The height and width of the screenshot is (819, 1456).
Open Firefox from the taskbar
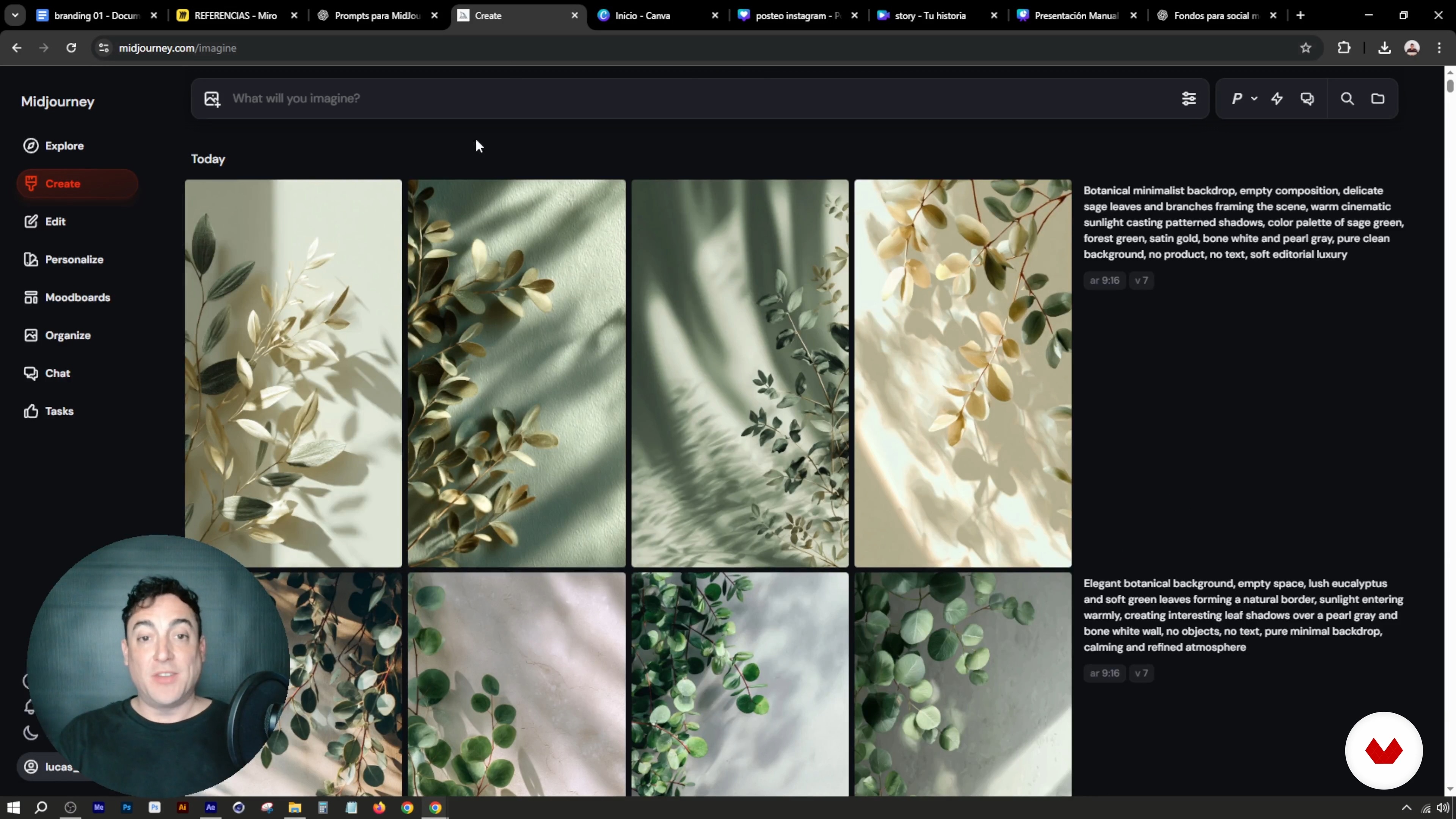click(379, 808)
